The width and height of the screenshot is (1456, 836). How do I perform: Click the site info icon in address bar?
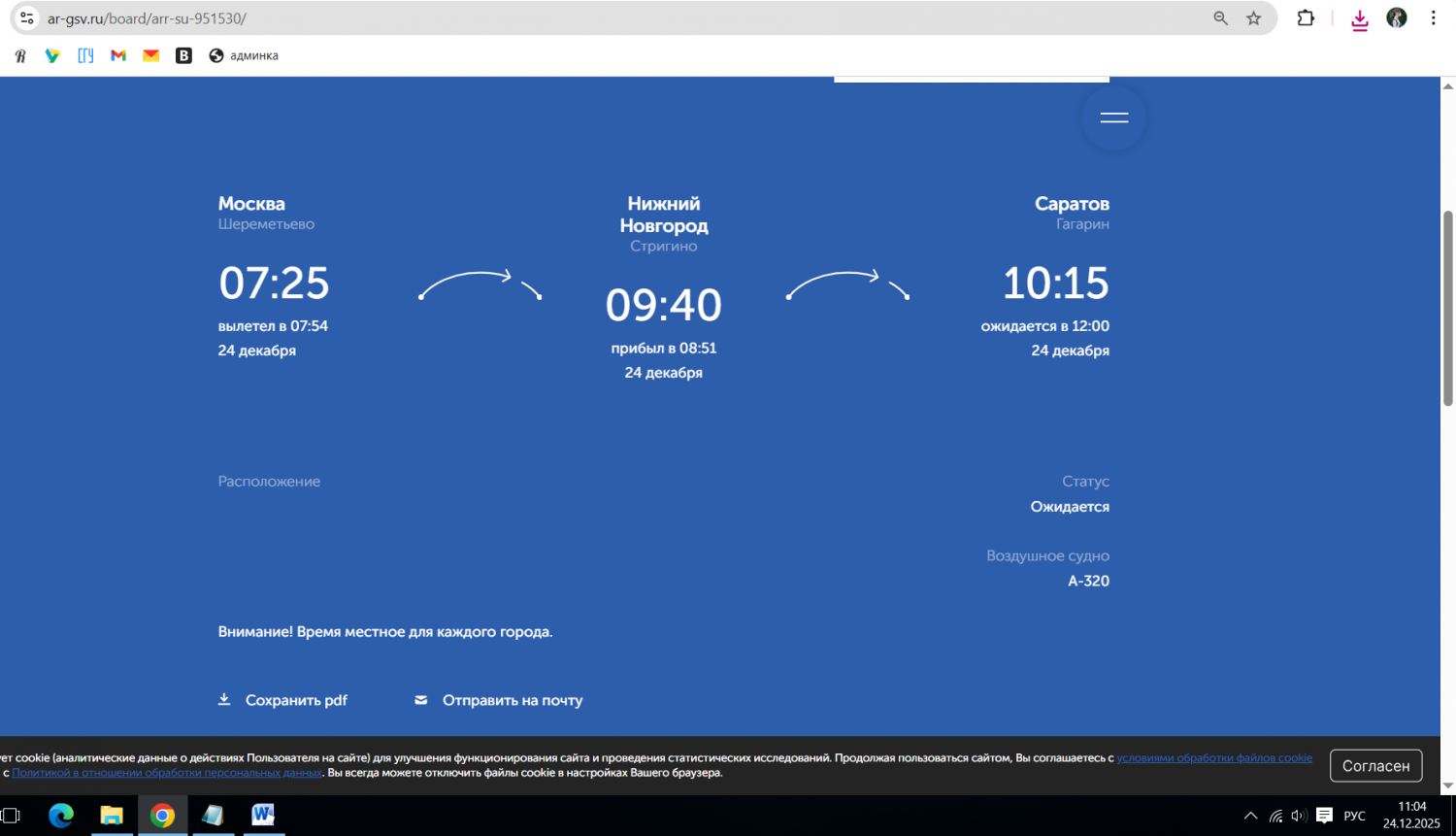[x=27, y=18]
